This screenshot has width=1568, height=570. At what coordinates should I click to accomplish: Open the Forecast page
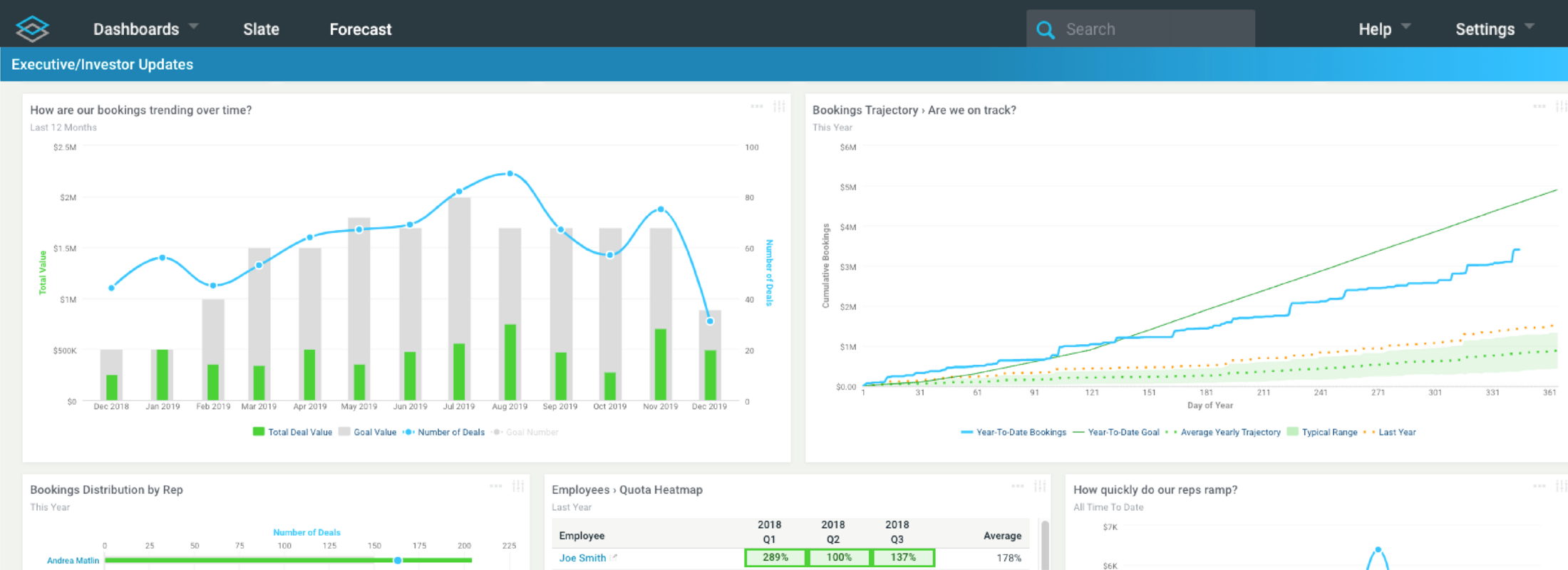(x=360, y=29)
